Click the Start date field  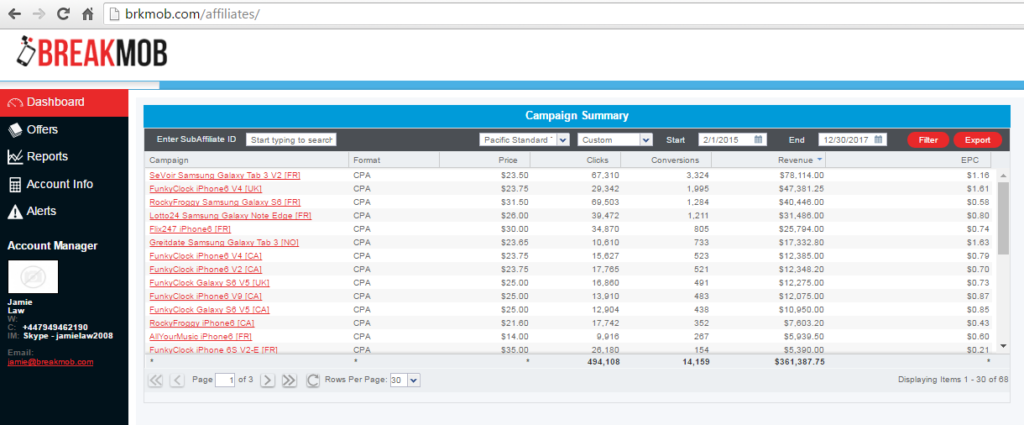(732, 140)
